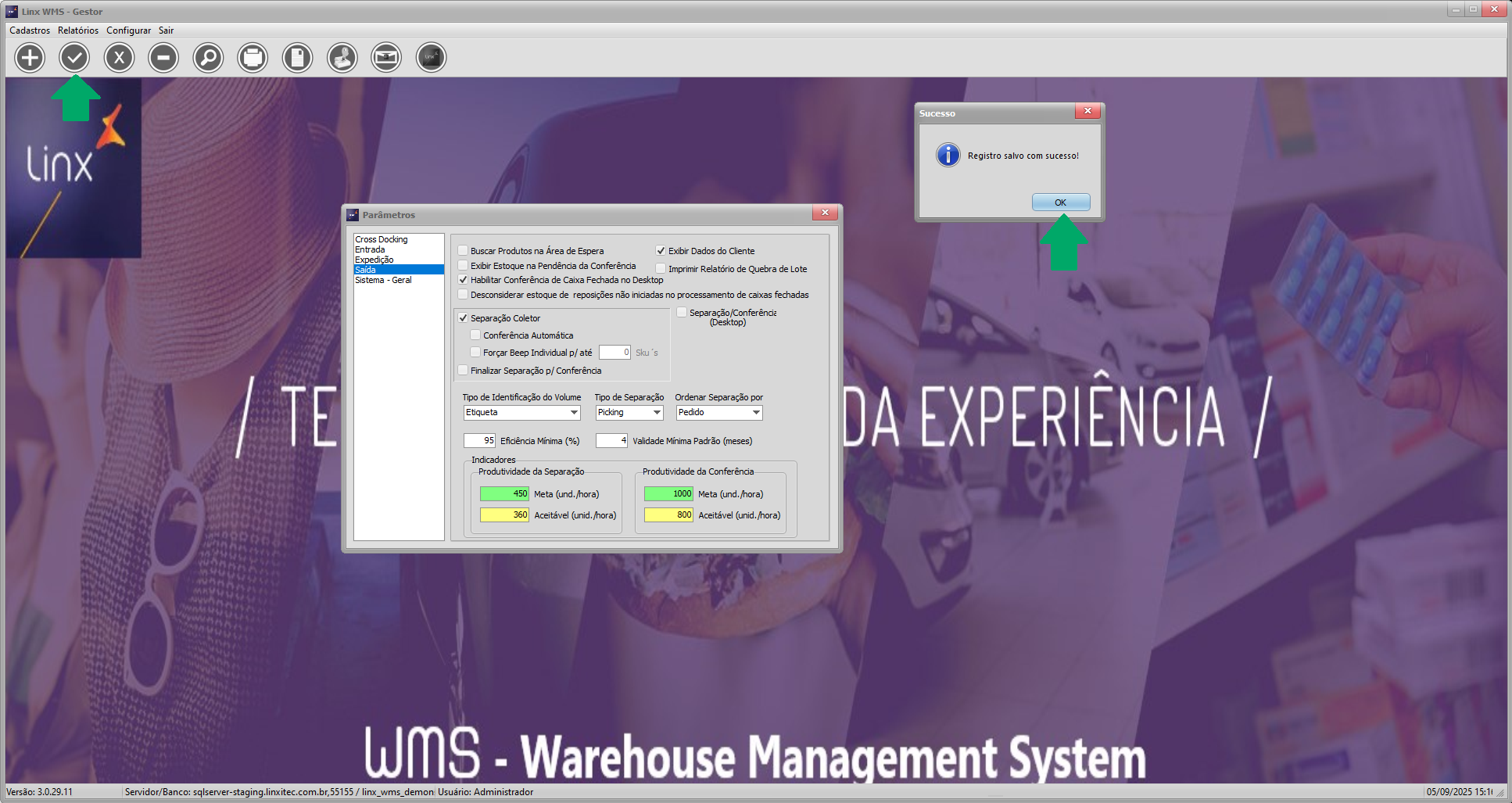This screenshot has height=803, width=1512.
Task: Open Tipo de Identificação do Volume dropdown
Action: [x=574, y=413]
